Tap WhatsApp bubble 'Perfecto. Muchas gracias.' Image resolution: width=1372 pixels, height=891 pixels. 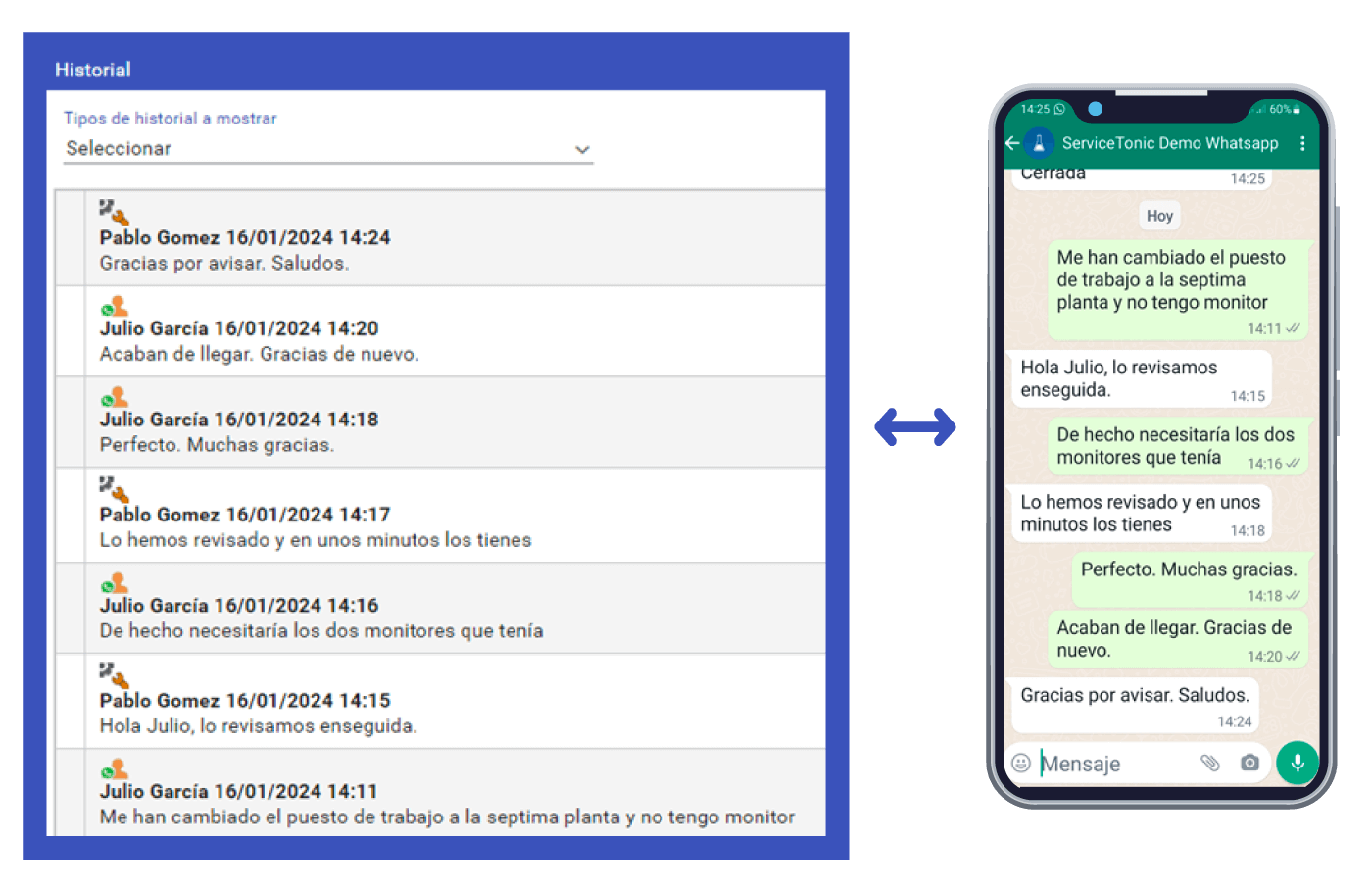[1191, 581]
